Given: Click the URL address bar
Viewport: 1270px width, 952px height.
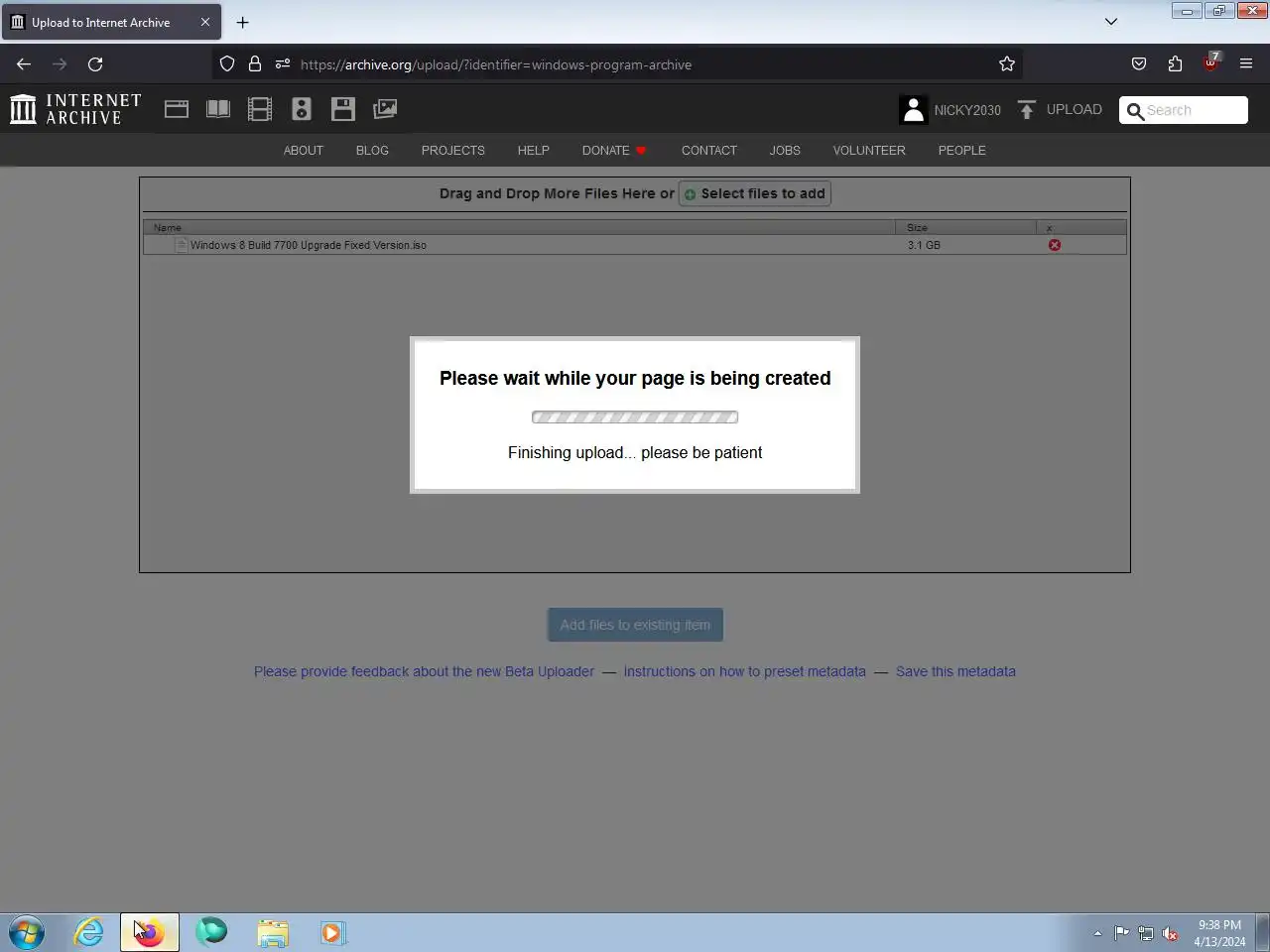Looking at the screenshot, I should point(615,64).
